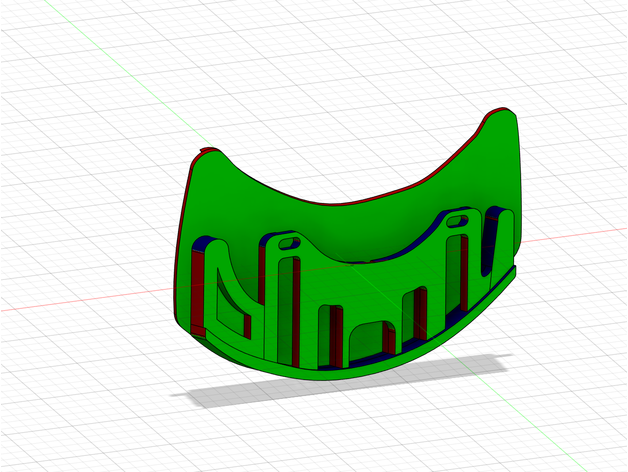Screen dimensions: 628x472
Task: Select the red axis line left of model
Action: pos(80,301)
